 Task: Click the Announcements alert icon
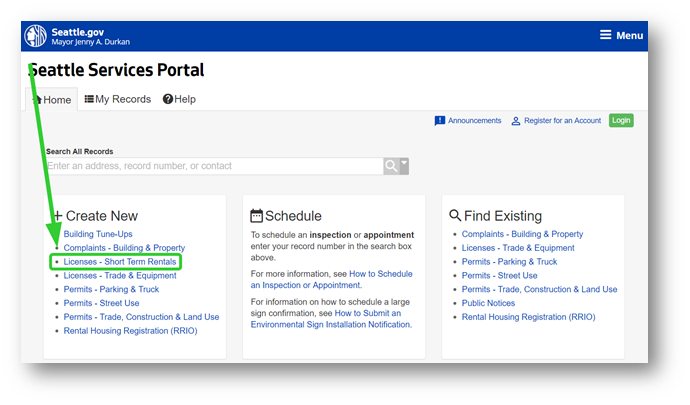pyautogui.click(x=440, y=121)
